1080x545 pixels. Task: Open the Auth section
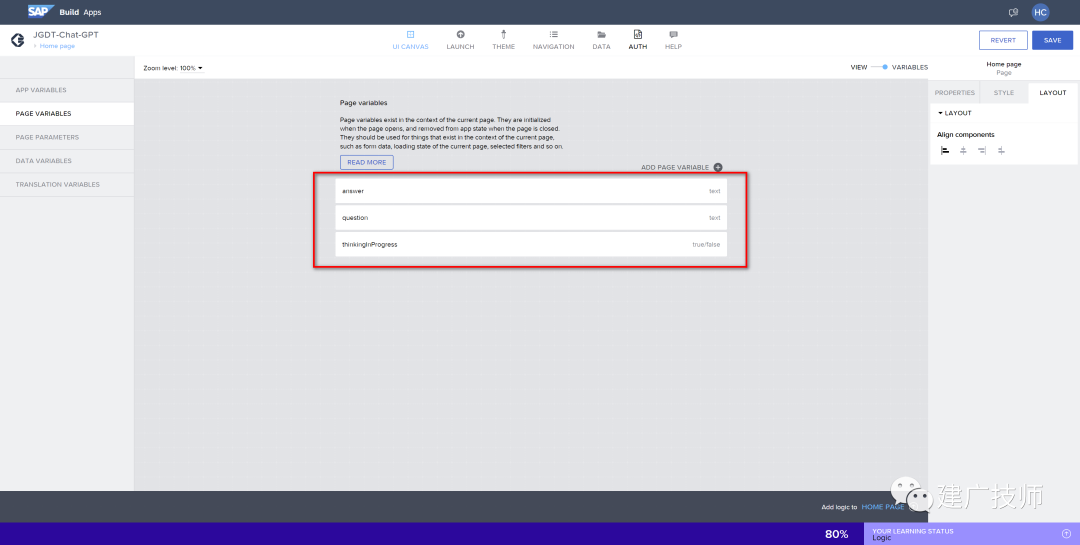638,40
